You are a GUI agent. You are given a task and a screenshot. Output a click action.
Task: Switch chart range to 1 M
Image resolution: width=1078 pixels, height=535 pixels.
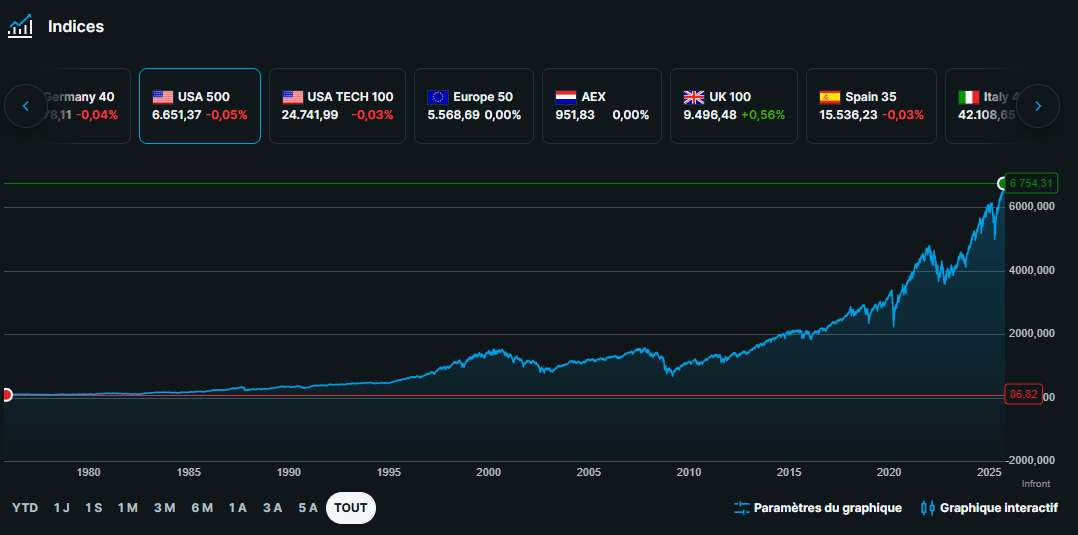[128, 508]
